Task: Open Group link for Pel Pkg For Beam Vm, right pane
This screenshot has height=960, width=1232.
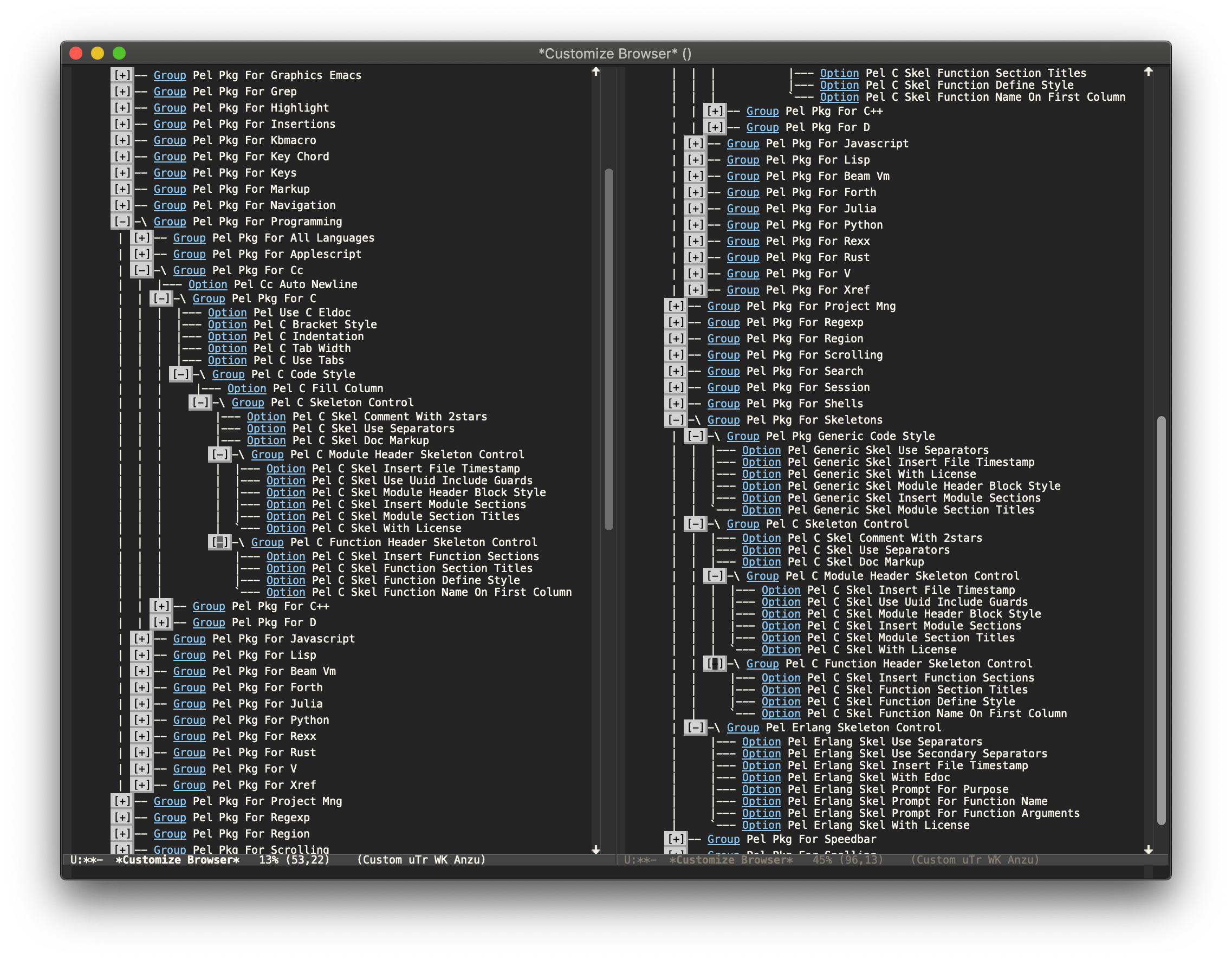Action: pyautogui.click(x=743, y=176)
